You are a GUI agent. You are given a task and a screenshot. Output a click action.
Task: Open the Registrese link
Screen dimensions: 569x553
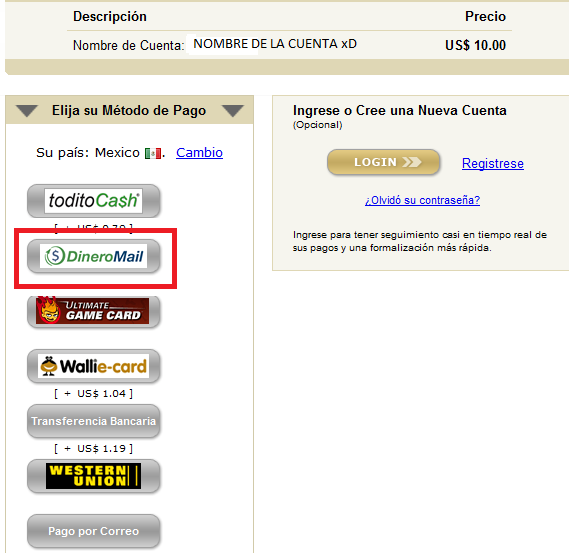click(x=492, y=164)
